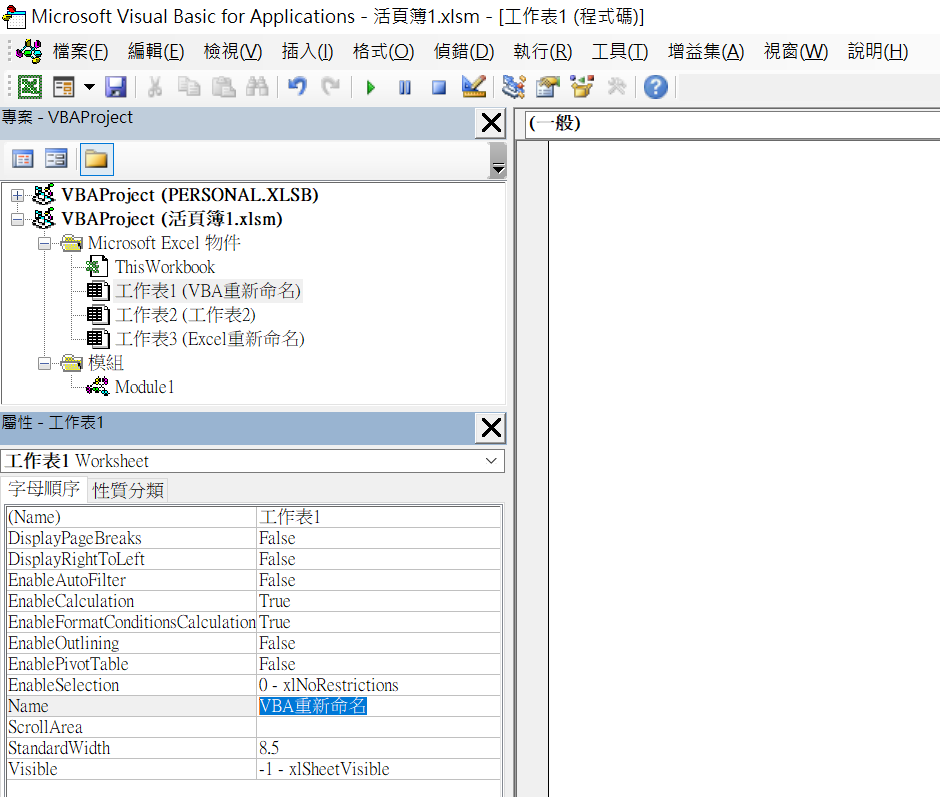Click View Code icon in project pane

tap(23, 159)
